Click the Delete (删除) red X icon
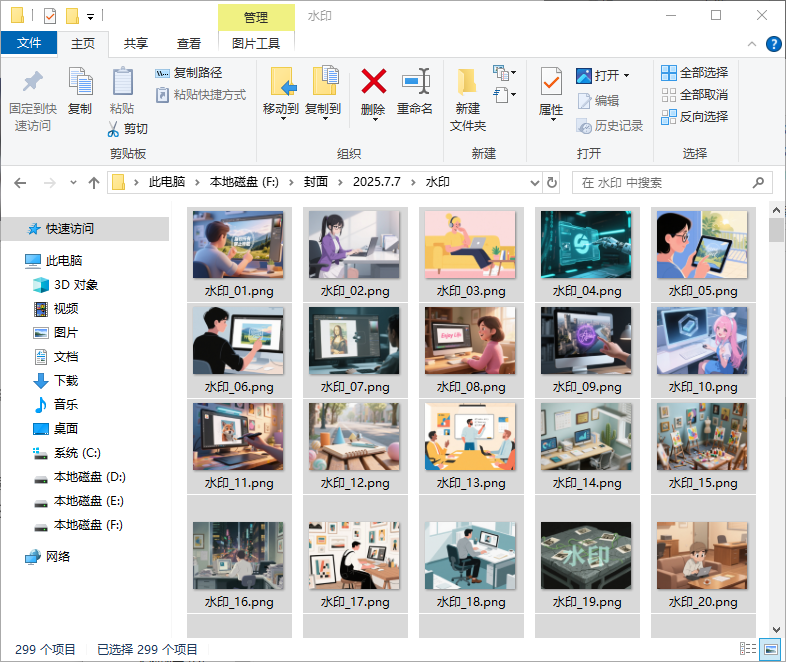This screenshot has width=786, height=662. [x=373, y=81]
